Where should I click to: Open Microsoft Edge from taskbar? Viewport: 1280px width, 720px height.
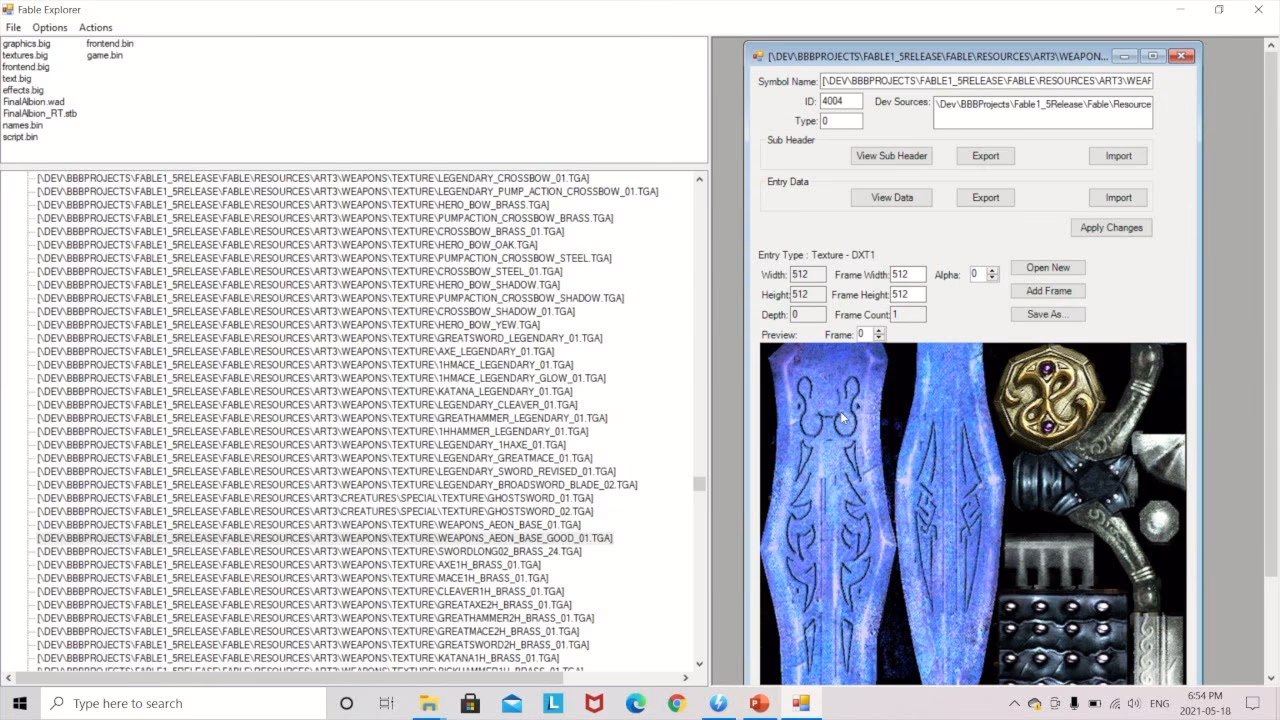[x=636, y=703]
